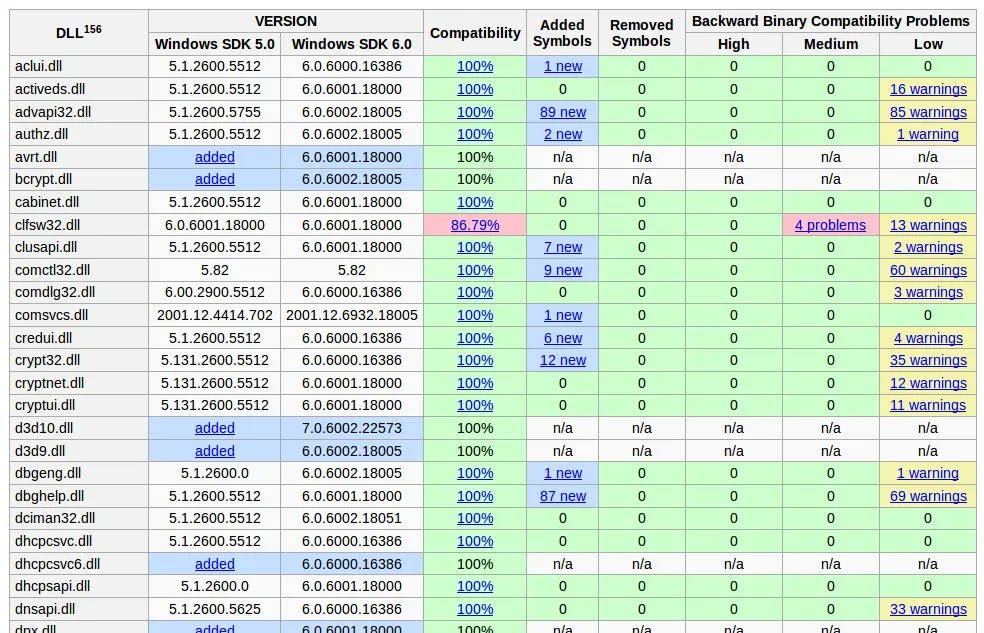This screenshot has height=633, width=984.
Task: Select the d3d10.dll version 7.0.6002.22573 cell
Action: click(x=351, y=428)
